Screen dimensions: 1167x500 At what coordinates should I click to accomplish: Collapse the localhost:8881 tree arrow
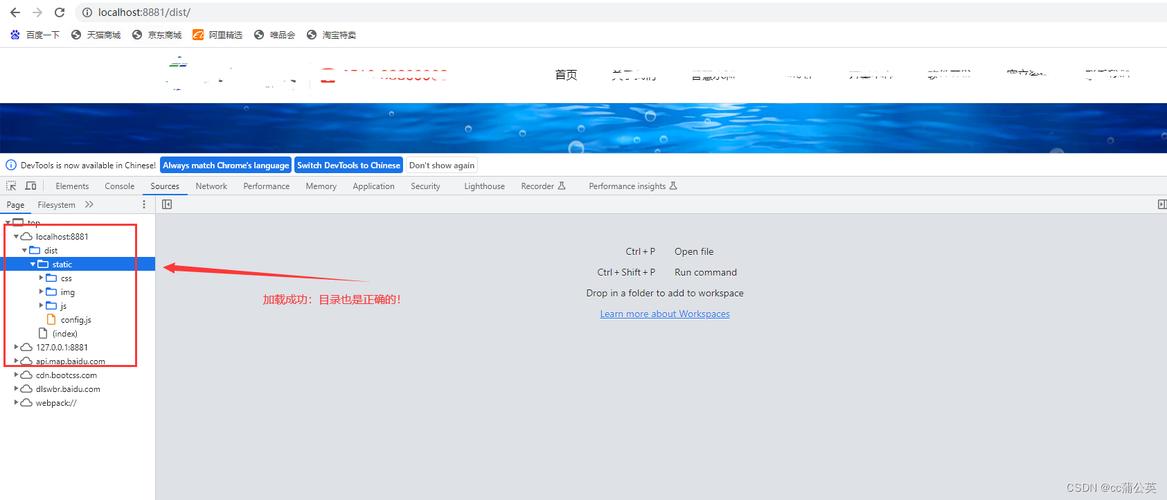click(x=16, y=237)
